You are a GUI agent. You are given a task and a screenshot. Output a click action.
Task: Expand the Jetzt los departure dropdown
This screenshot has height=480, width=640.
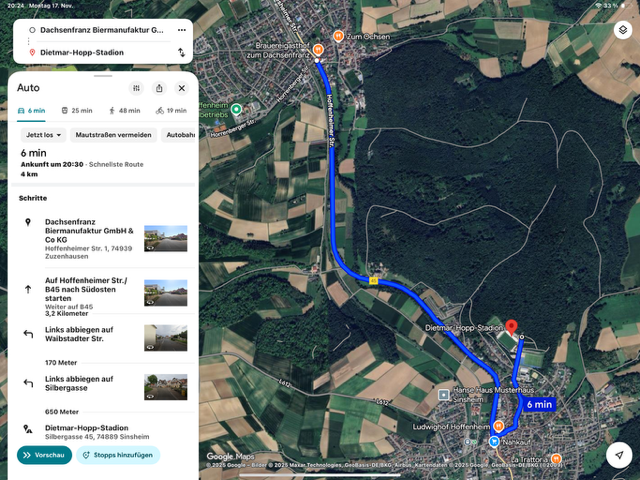[x=43, y=135]
